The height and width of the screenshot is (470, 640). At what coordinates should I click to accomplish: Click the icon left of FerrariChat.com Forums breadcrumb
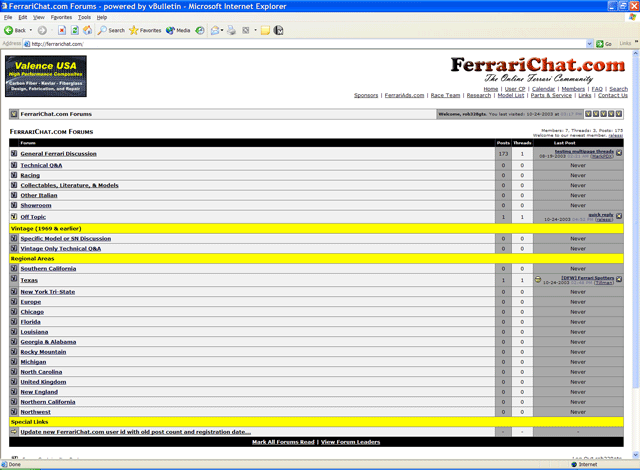pos(14,114)
